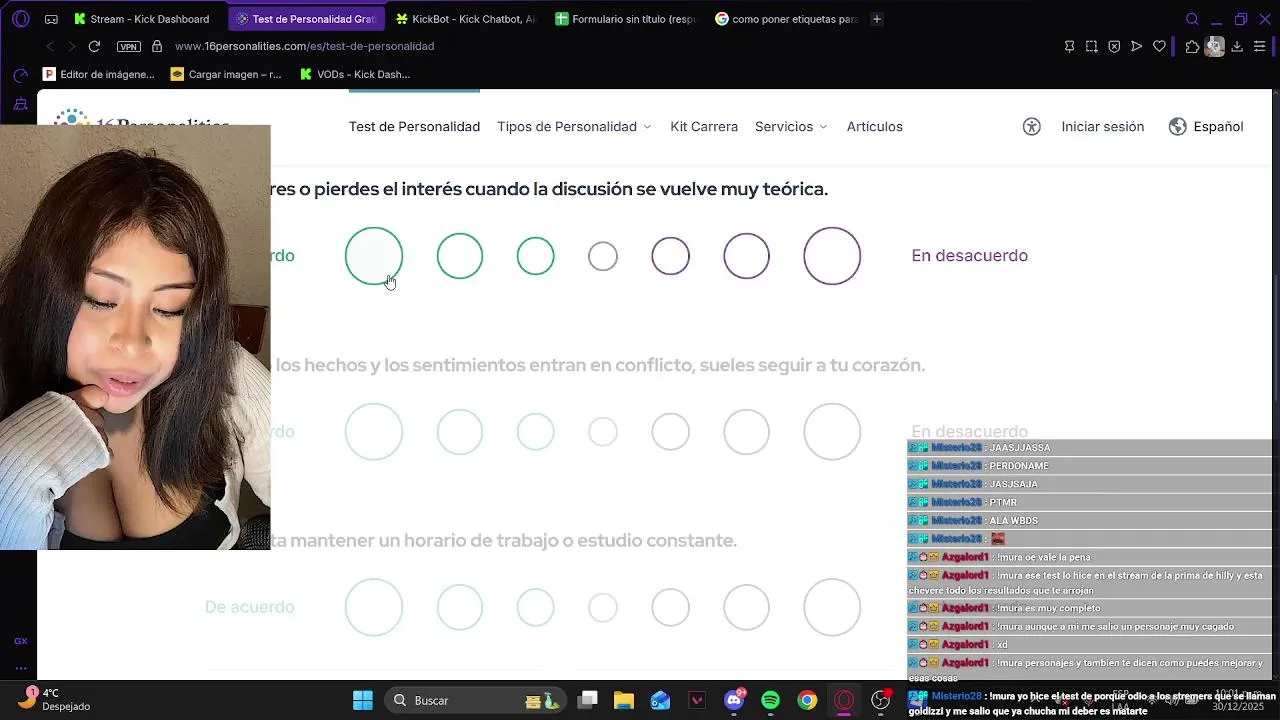Select strongest disagree circle for teórica question

point(832,256)
